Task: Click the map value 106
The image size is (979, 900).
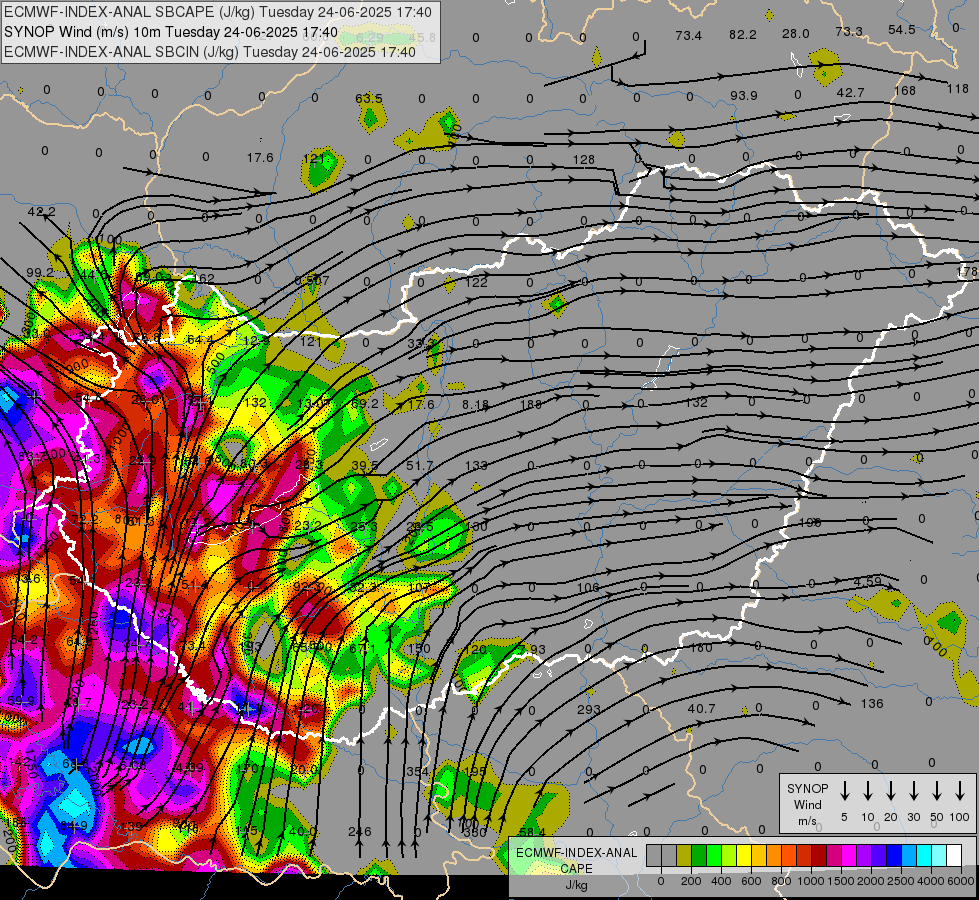Action: (588, 588)
